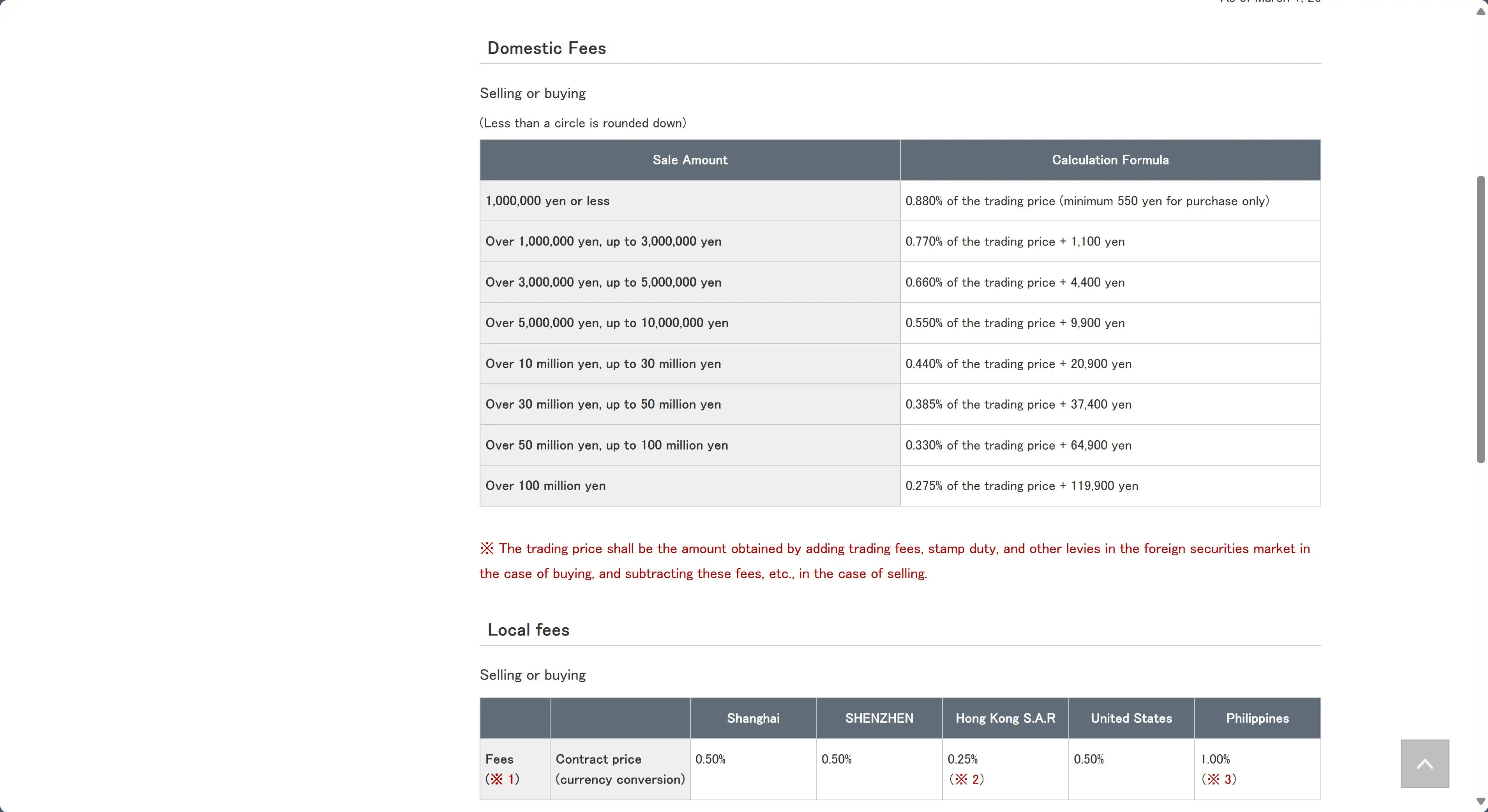Screen dimensions: 1488x812
Task: Click the Shanghai column header
Action: click(753, 718)
